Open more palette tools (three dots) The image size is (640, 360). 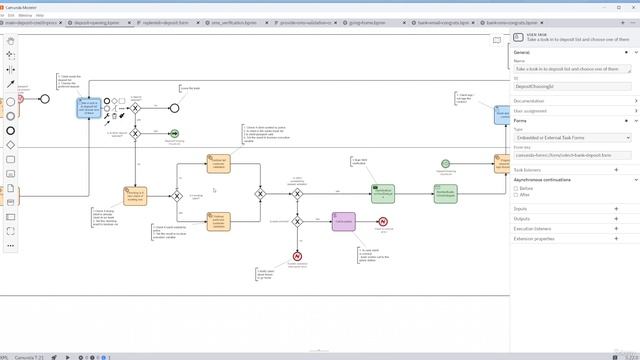click(11, 246)
